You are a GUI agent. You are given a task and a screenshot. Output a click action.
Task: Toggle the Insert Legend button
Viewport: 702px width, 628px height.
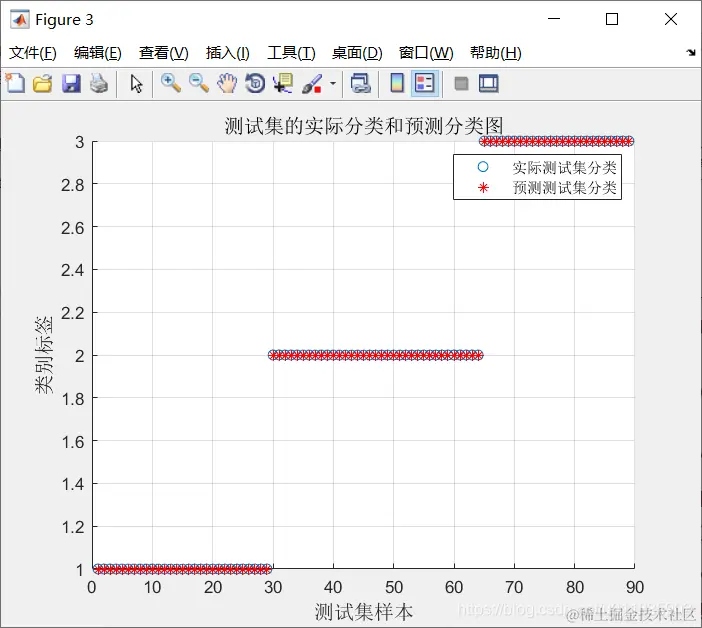(424, 84)
